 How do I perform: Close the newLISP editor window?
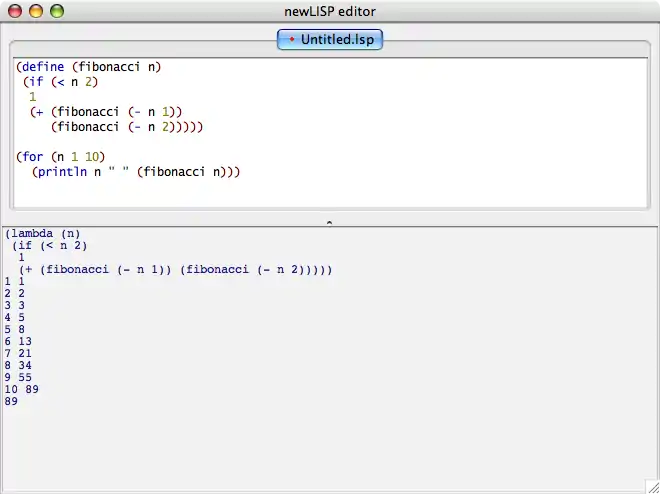coord(14,11)
